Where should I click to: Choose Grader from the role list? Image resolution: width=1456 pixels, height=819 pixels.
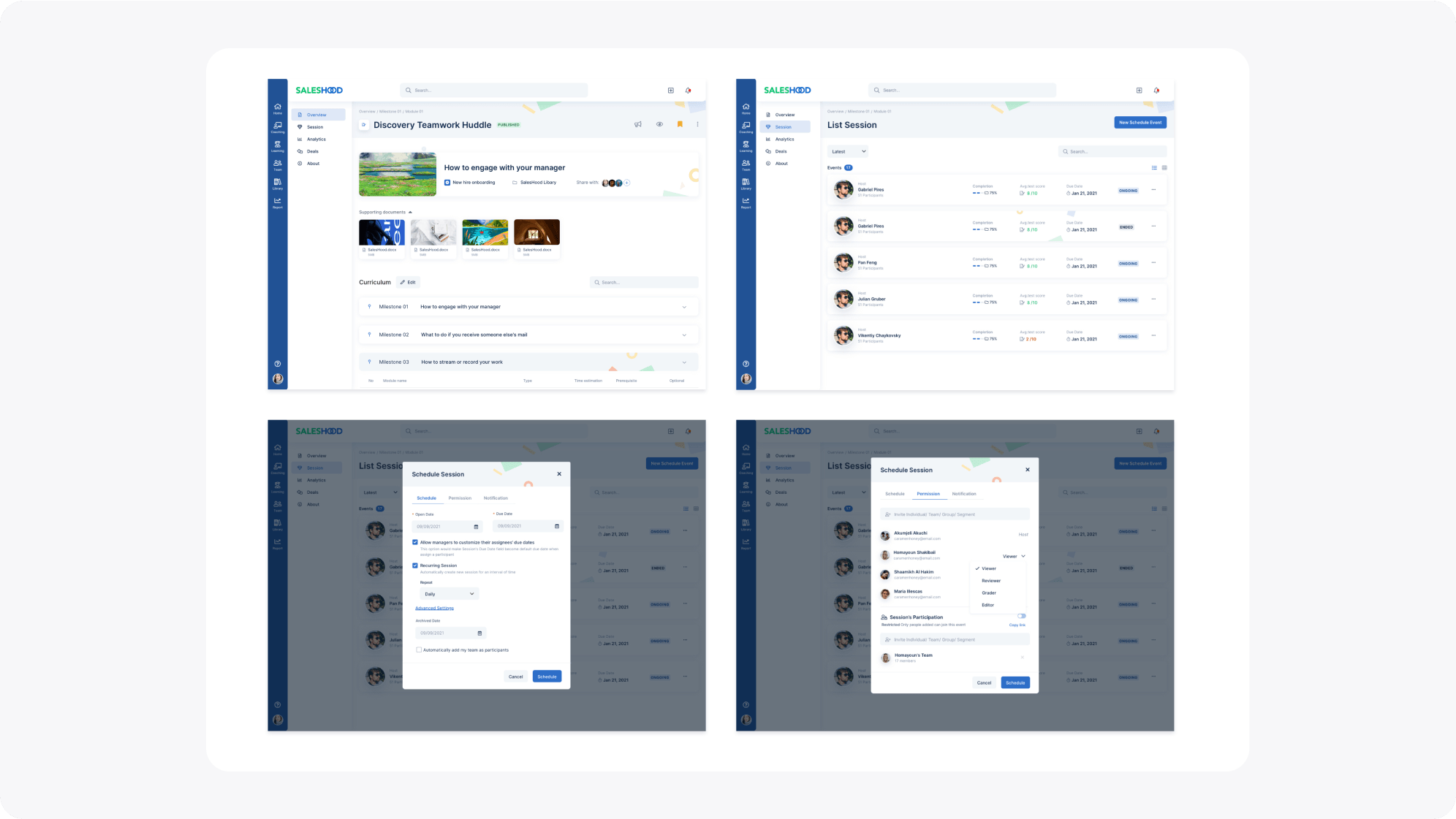989,593
